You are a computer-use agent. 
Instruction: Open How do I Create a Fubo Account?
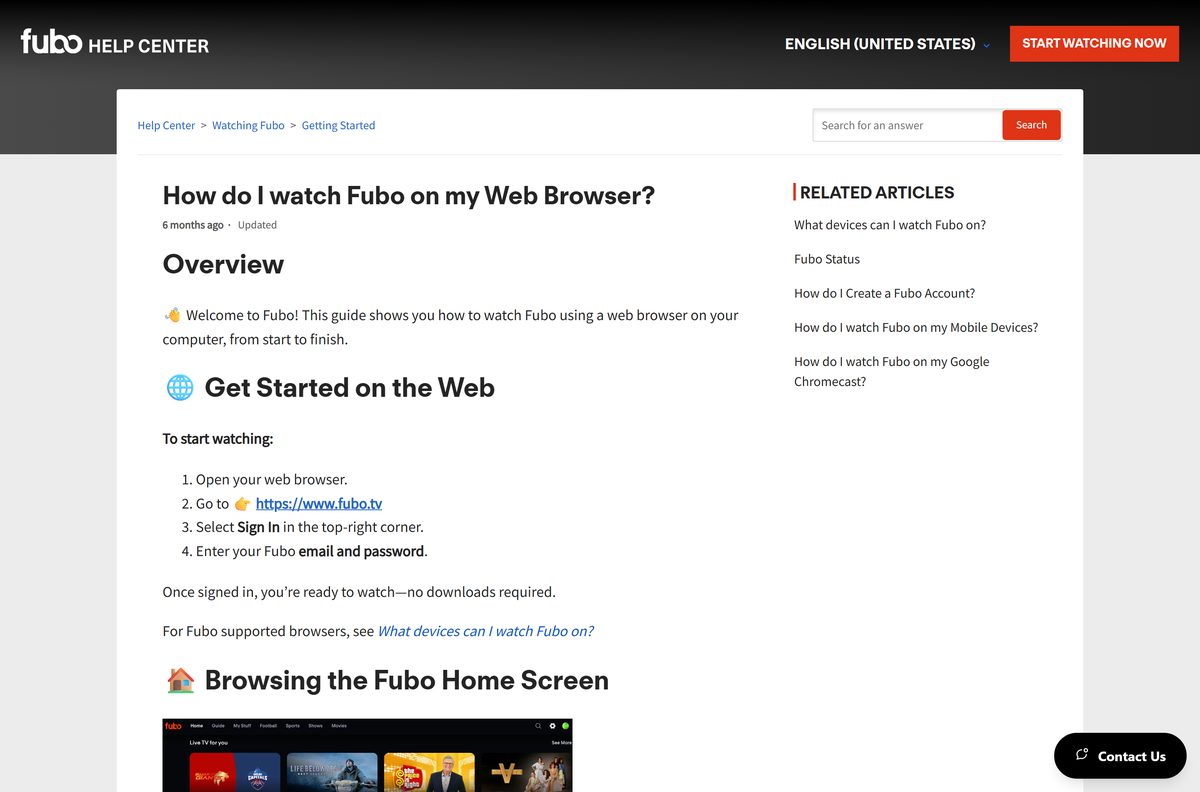[884, 293]
